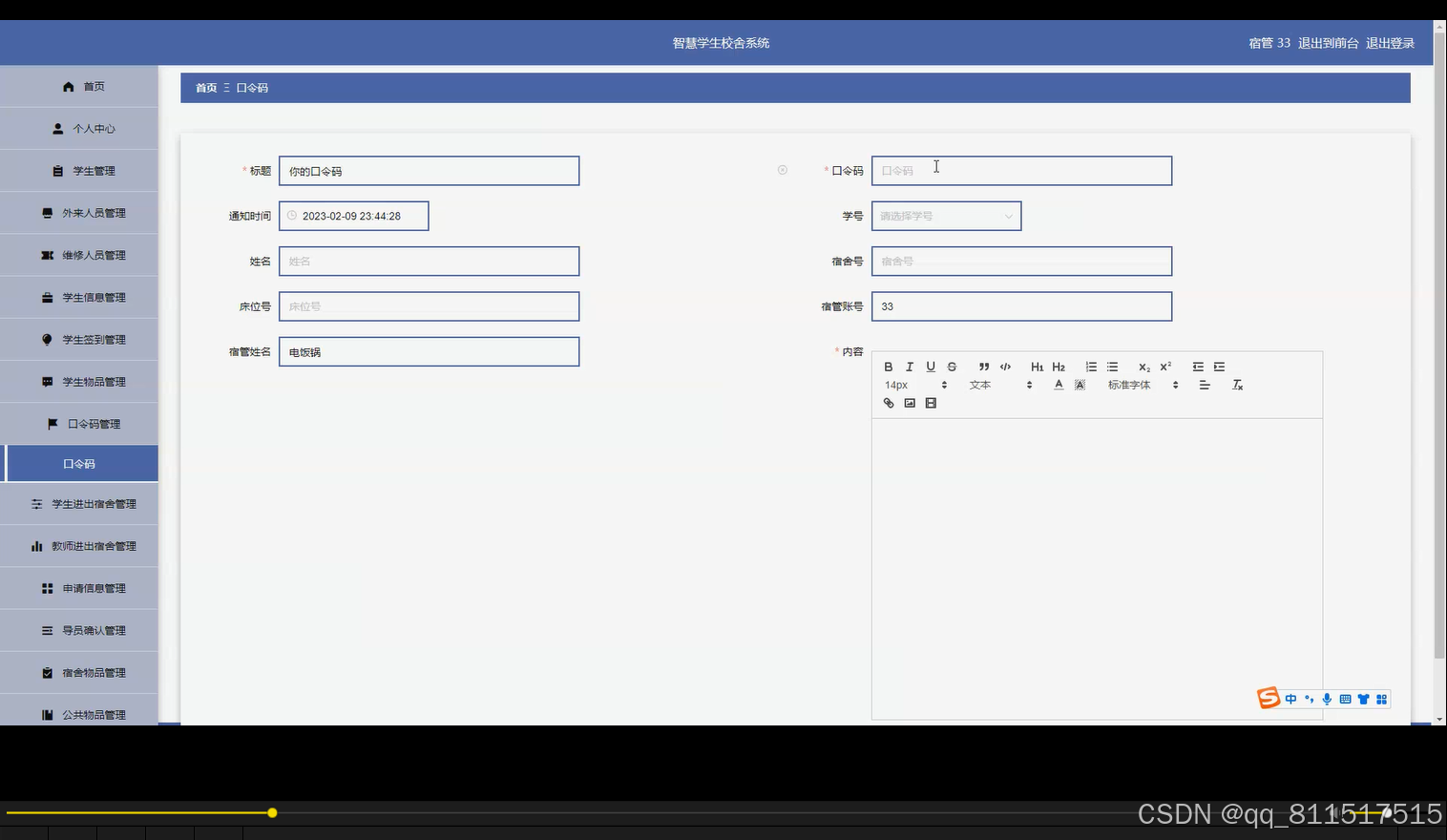1447x840 pixels.
Task: Expand 学生信息管理 sidebar menu
Action: (x=79, y=297)
